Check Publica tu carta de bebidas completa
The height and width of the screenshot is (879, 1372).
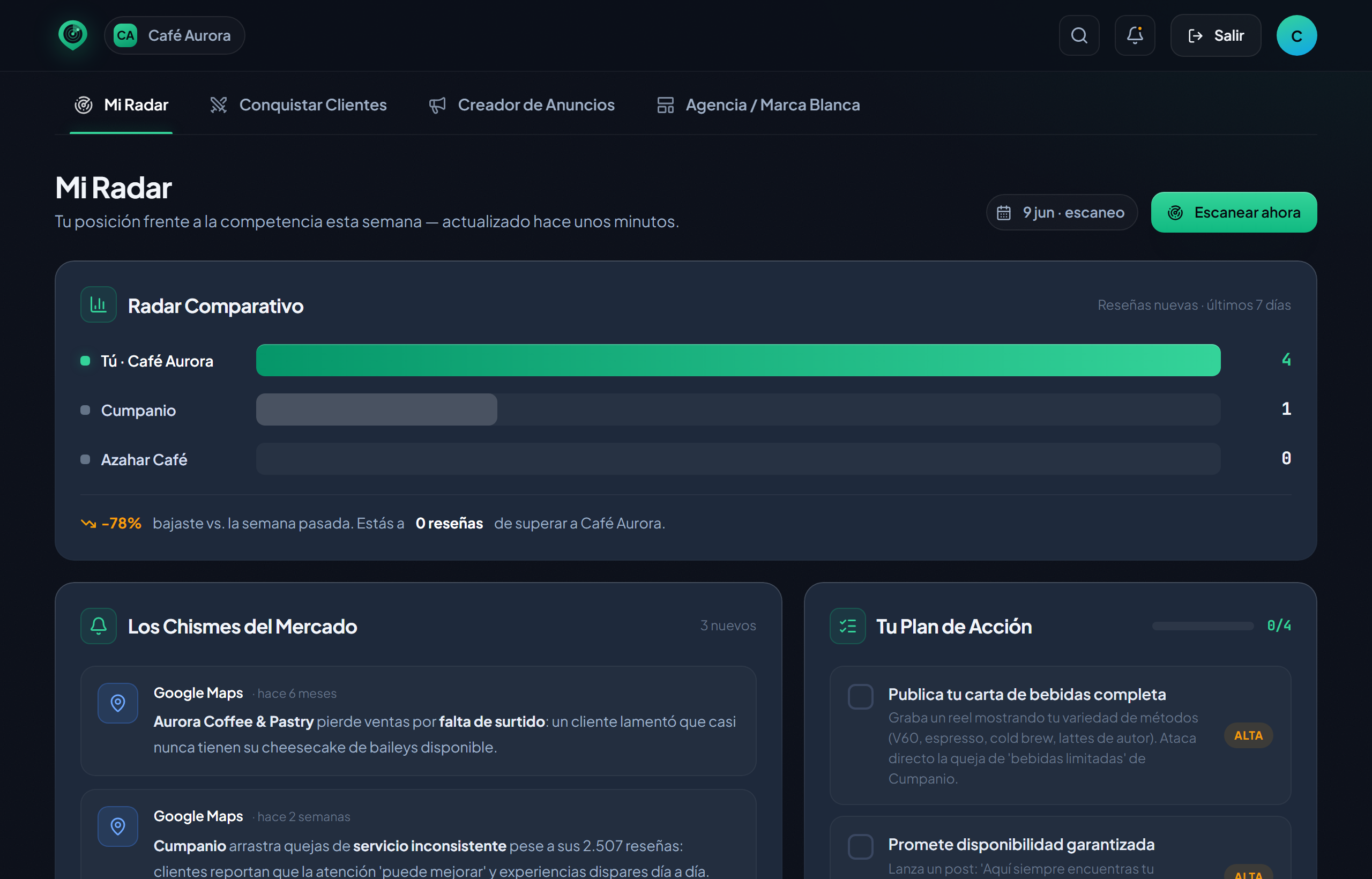pyautogui.click(x=860, y=696)
